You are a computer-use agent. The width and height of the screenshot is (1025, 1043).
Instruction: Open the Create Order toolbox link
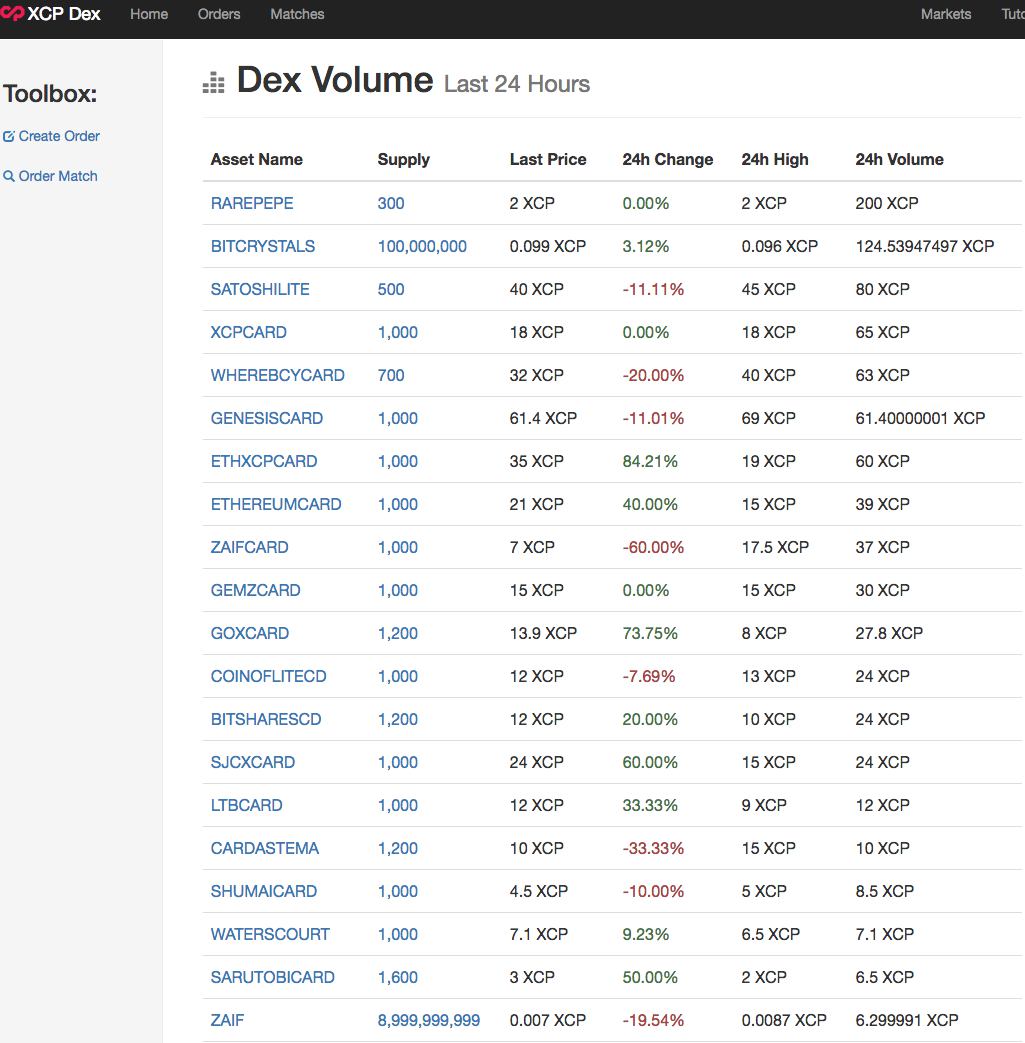point(52,136)
